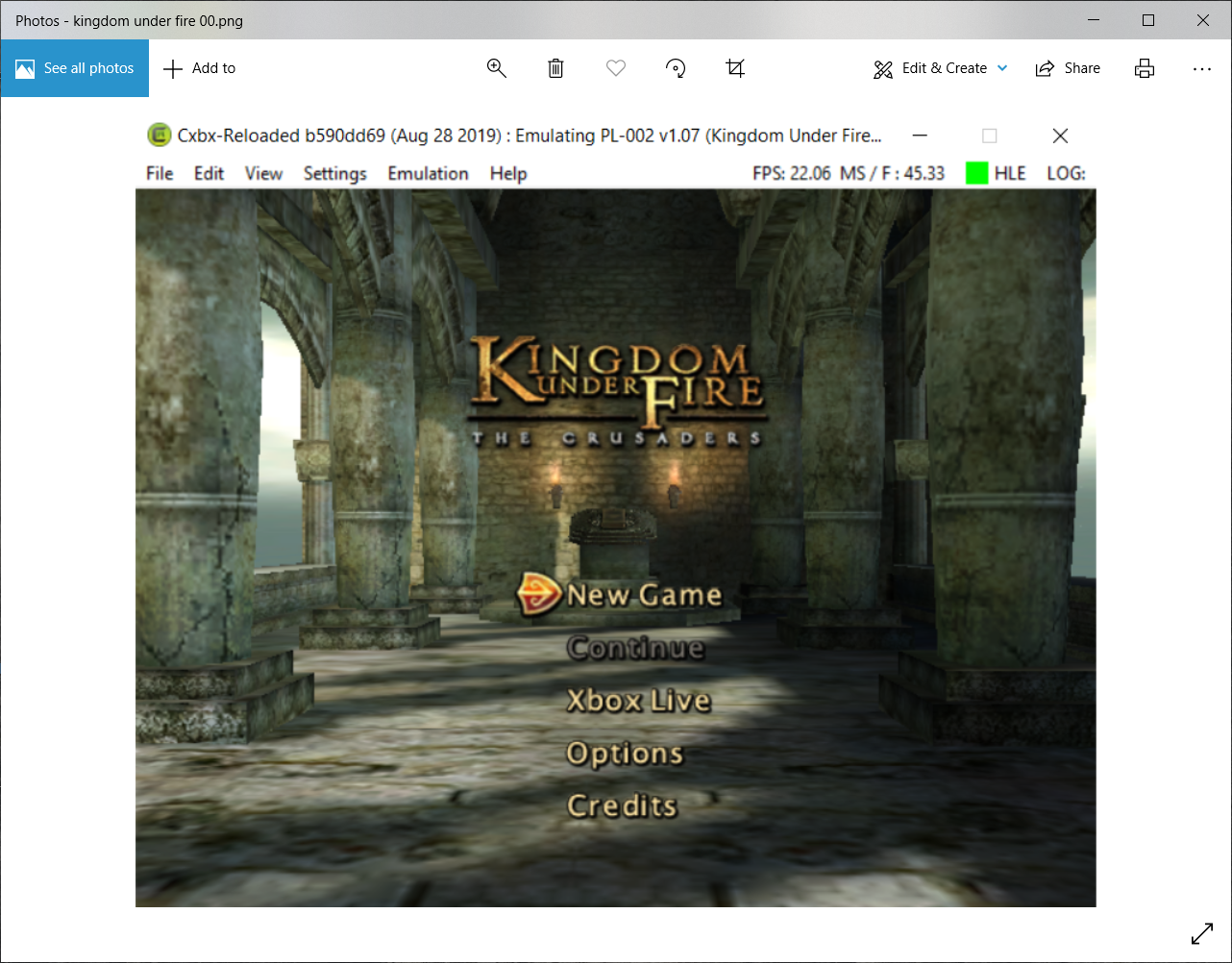Click the Edit & Create pencil icon
1232x963 pixels.
coord(883,69)
